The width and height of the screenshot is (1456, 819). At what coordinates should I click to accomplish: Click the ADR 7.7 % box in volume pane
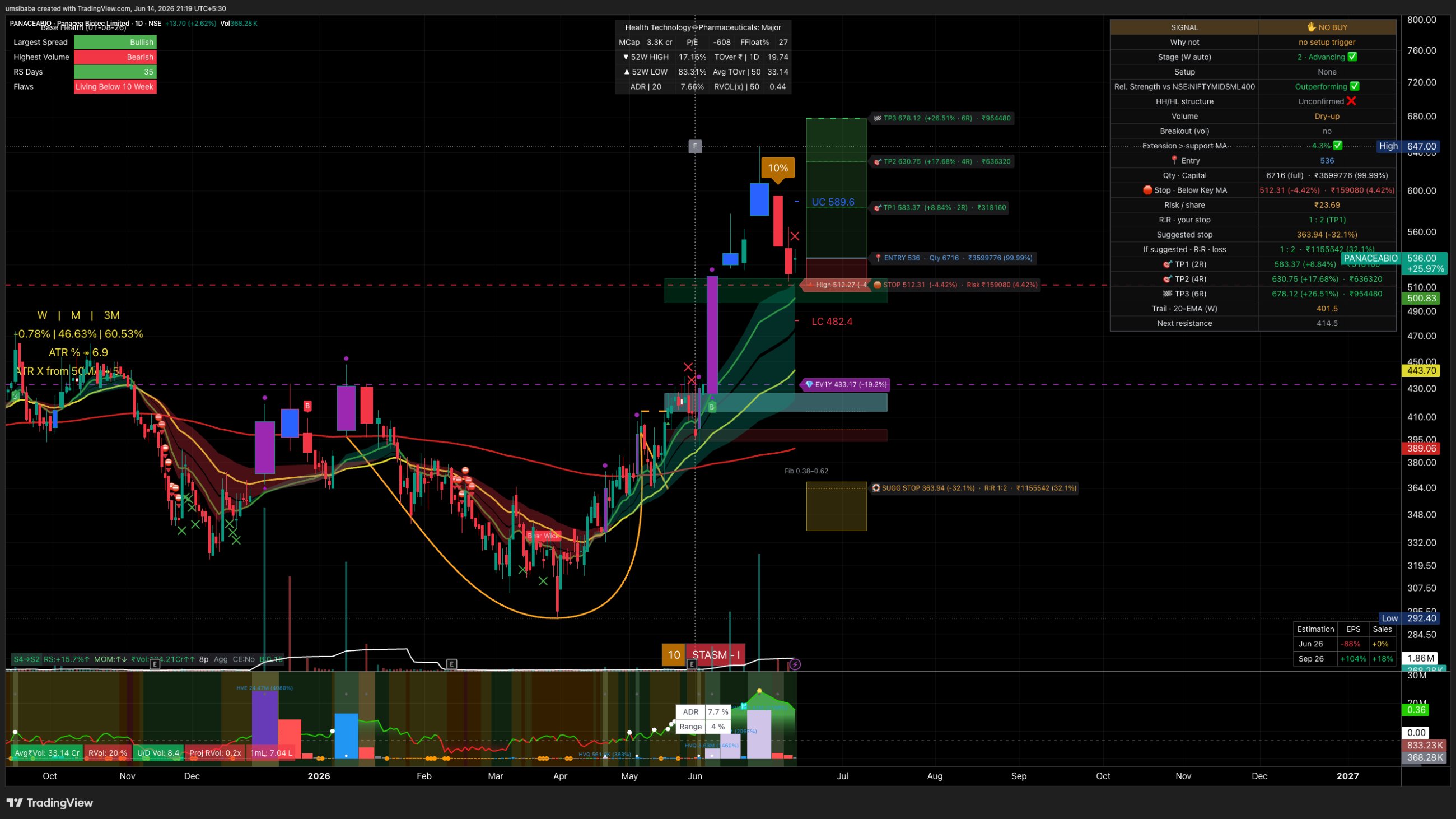tap(704, 711)
